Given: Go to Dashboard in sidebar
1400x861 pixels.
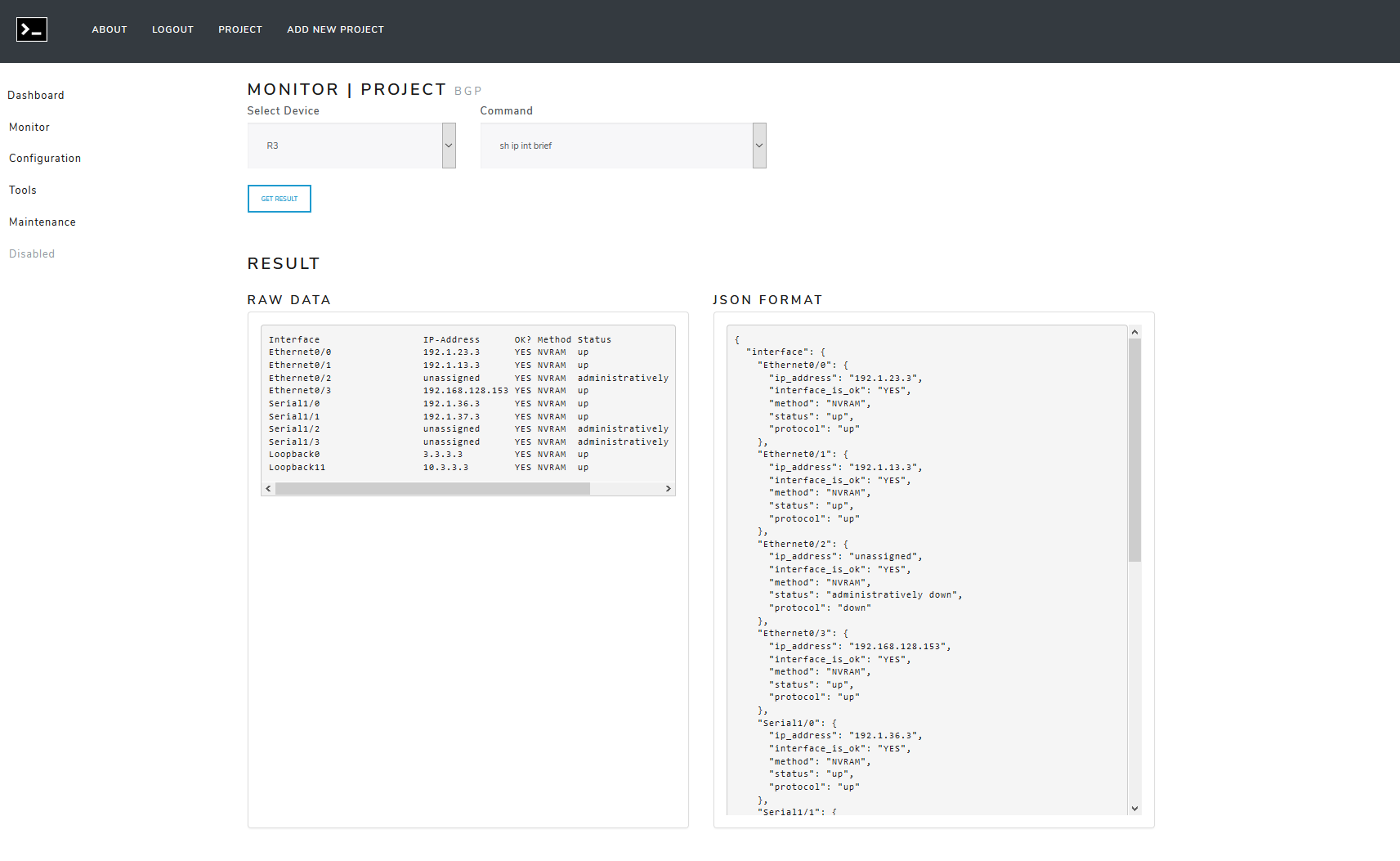Looking at the screenshot, I should [36, 96].
